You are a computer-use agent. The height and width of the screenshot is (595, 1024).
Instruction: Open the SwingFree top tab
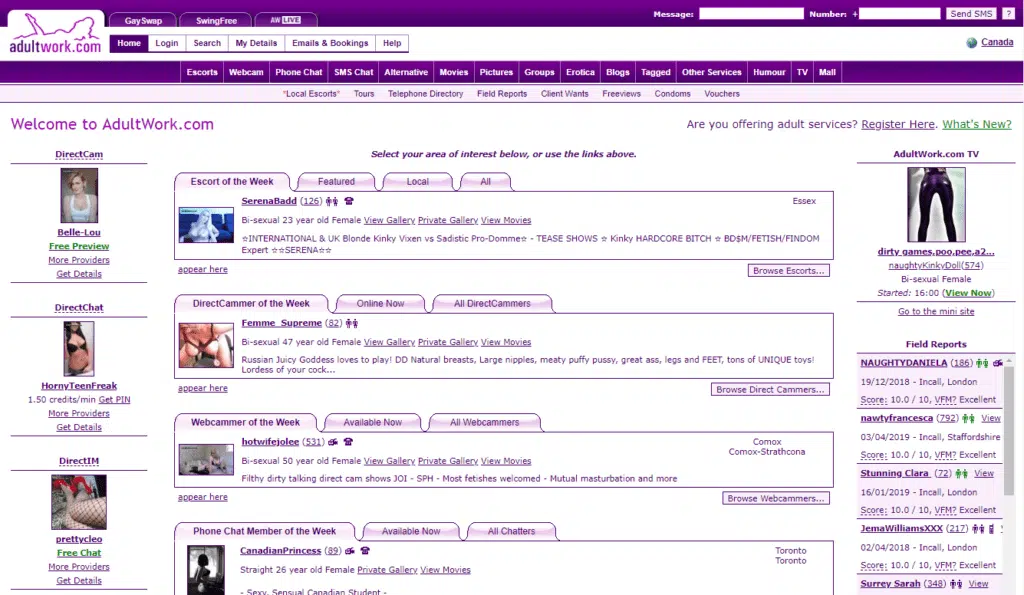click(216, 20)
